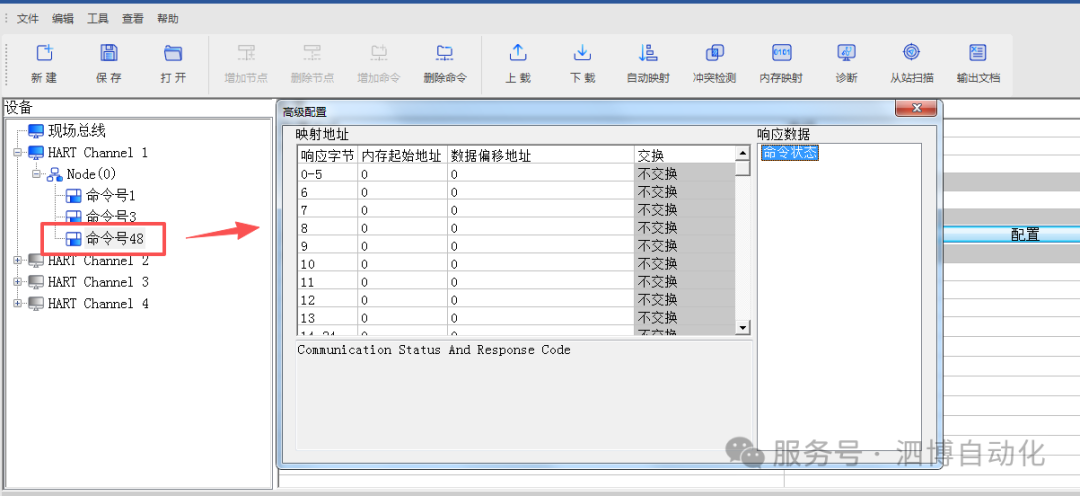Expand the HART Channel 4 node

(18, 303)
